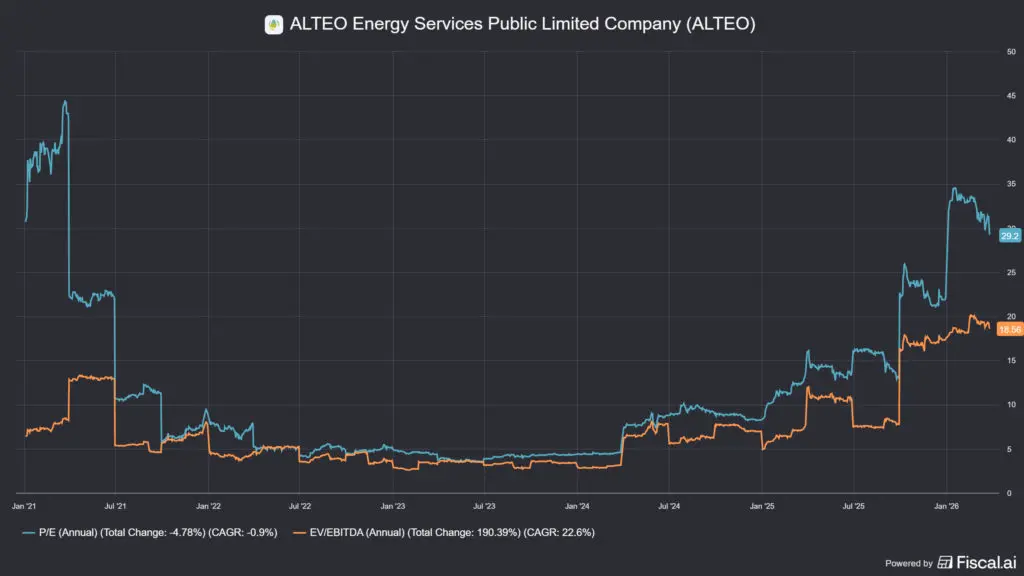Image resolution: width=1024 pixels, height=576 pixels.
Task: Toggle the EV/EBITDA (Annual) legend entry
Action: point(444,532)
